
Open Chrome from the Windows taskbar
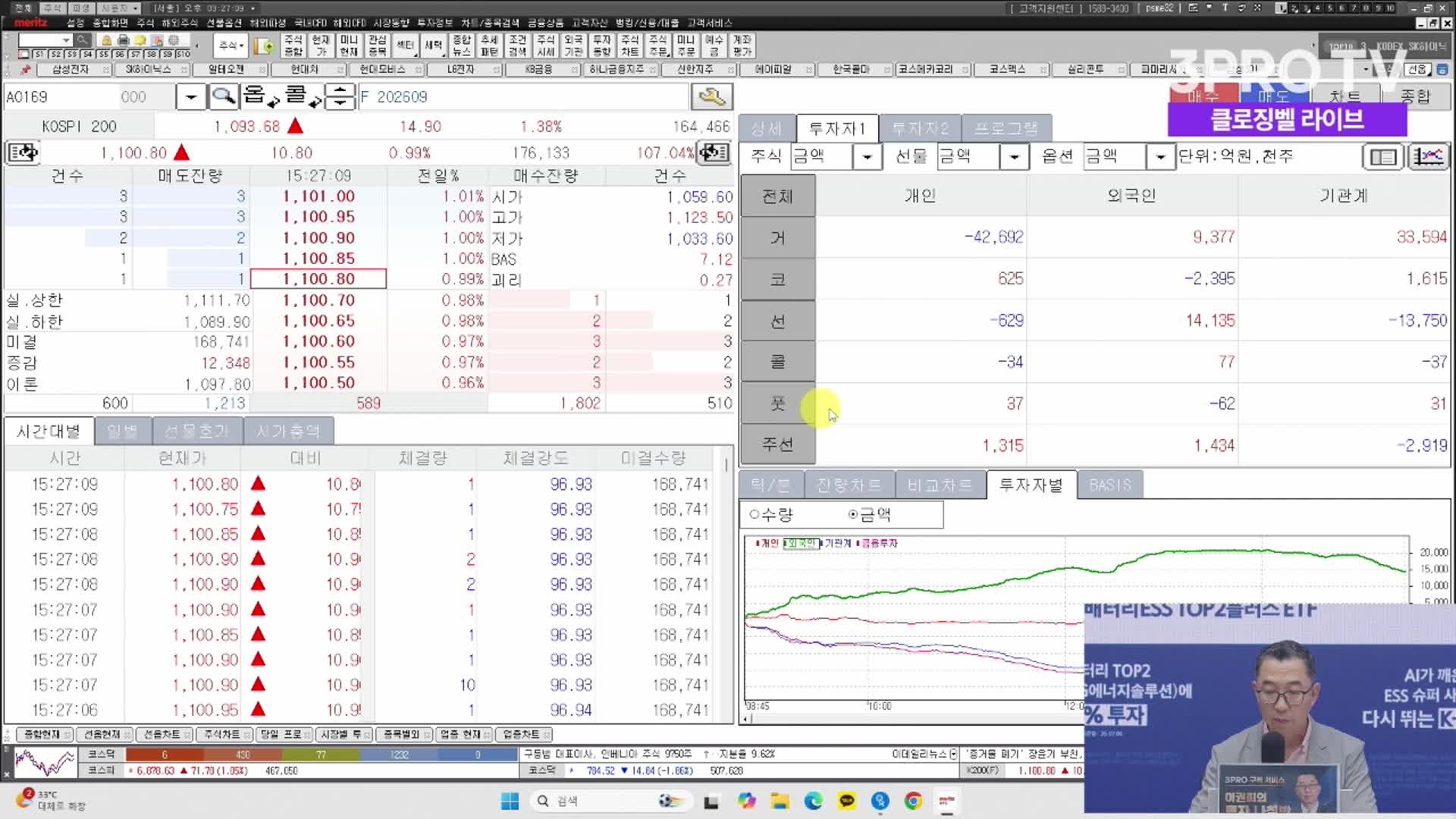(x=913, y=801)
